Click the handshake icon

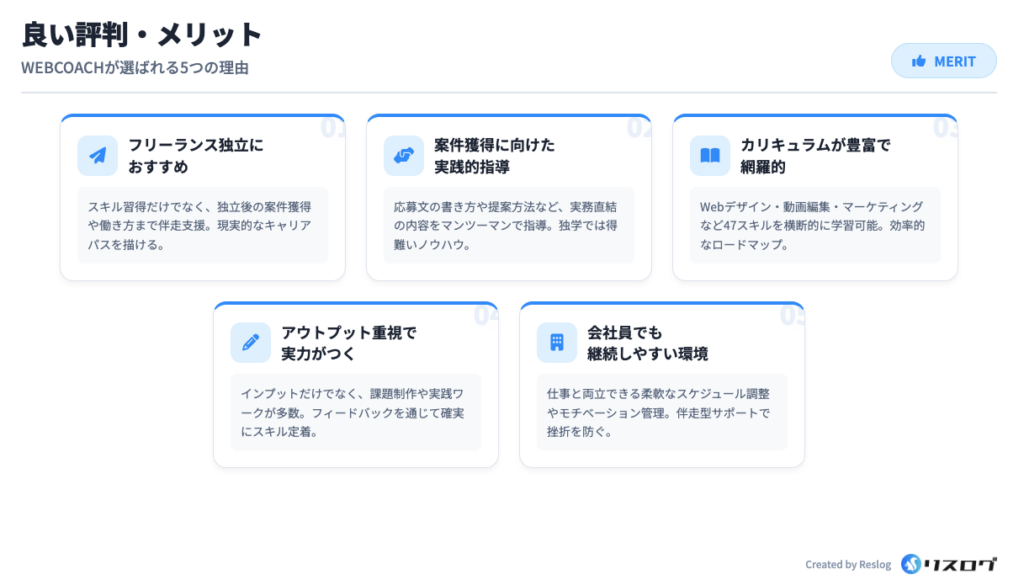(x=403, y=155)
